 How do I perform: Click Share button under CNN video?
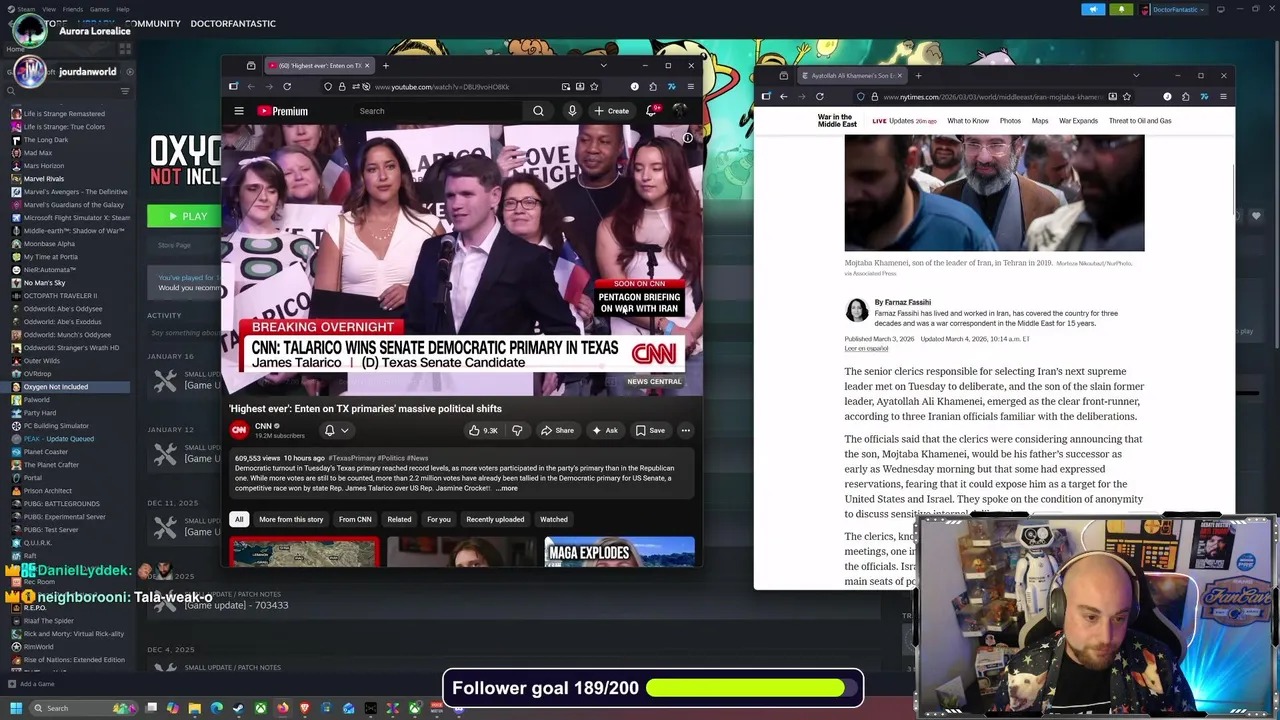(x=557, y=431)
